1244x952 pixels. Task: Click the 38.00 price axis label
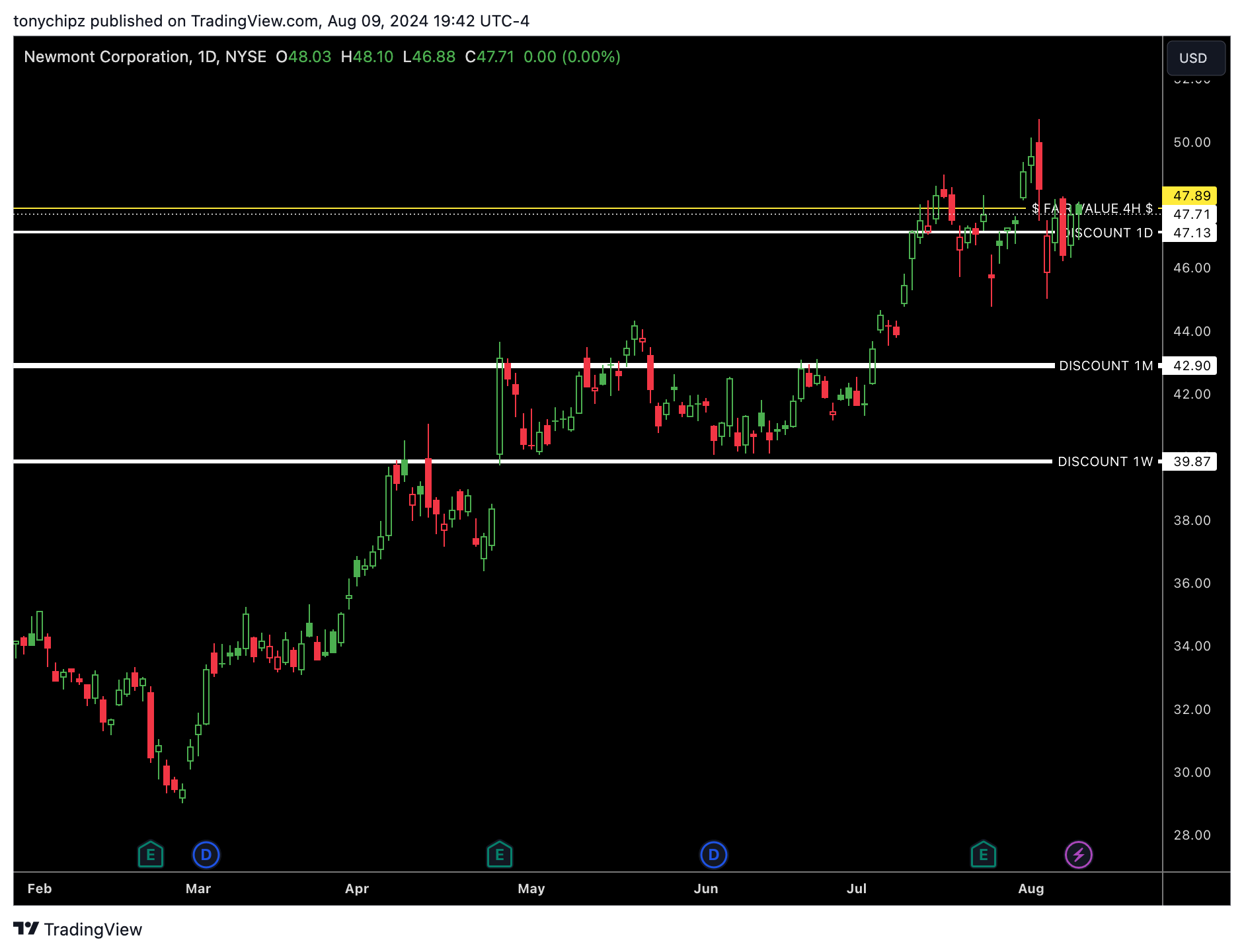pos(1192,520)
